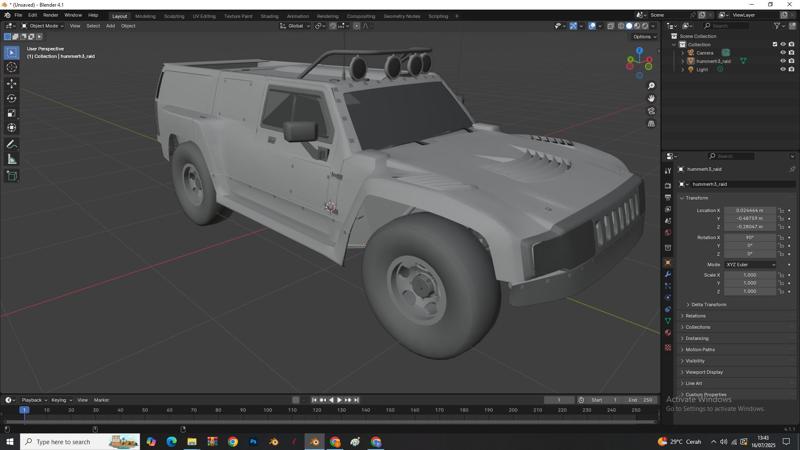Hide the Light object in viewport
The height and width of the screenshot is (450, 800).
(783, 69)
